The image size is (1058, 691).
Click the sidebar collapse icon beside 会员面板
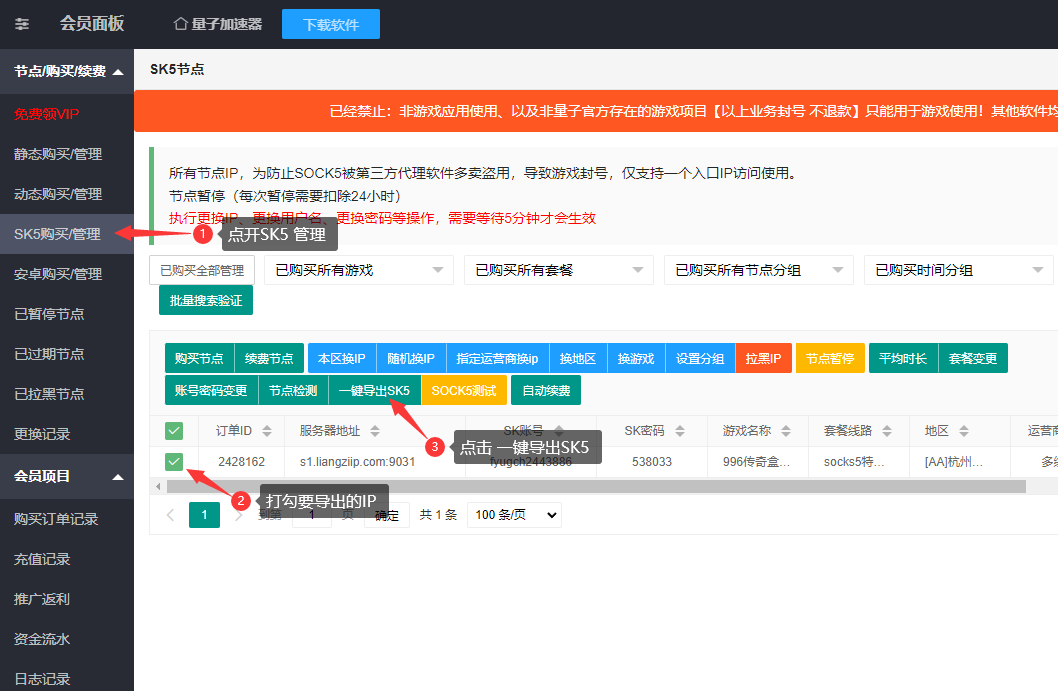[x=22, y=24]
